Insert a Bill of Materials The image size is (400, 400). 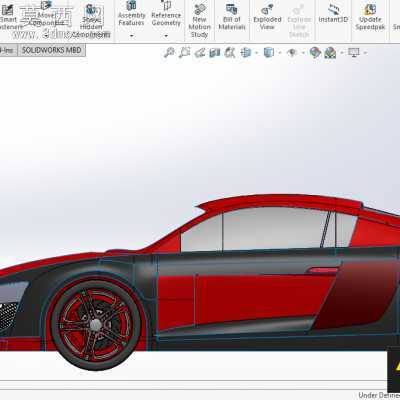coord(232,17)
